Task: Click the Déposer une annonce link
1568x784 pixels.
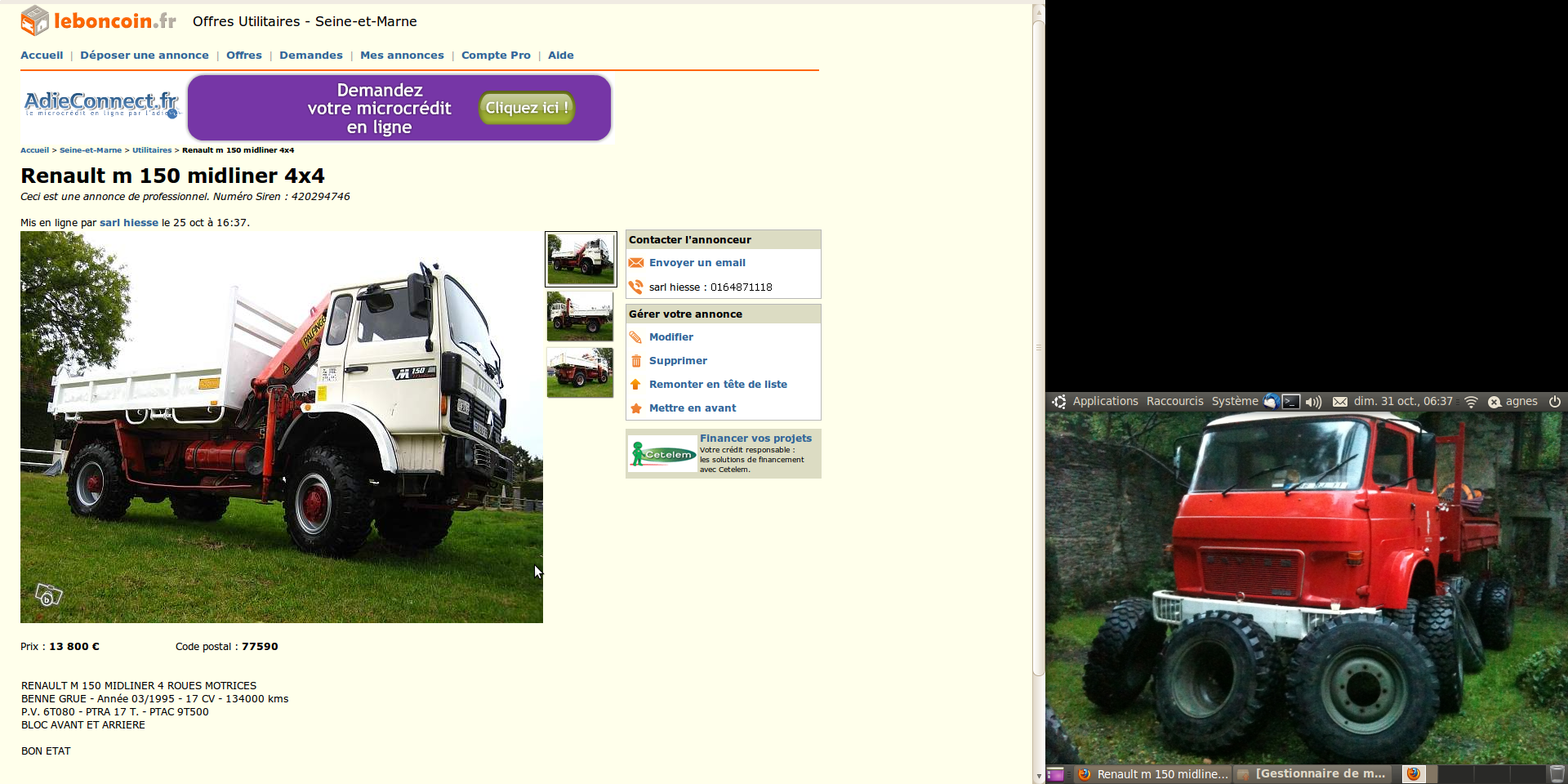Action: (x=144, y=56)
